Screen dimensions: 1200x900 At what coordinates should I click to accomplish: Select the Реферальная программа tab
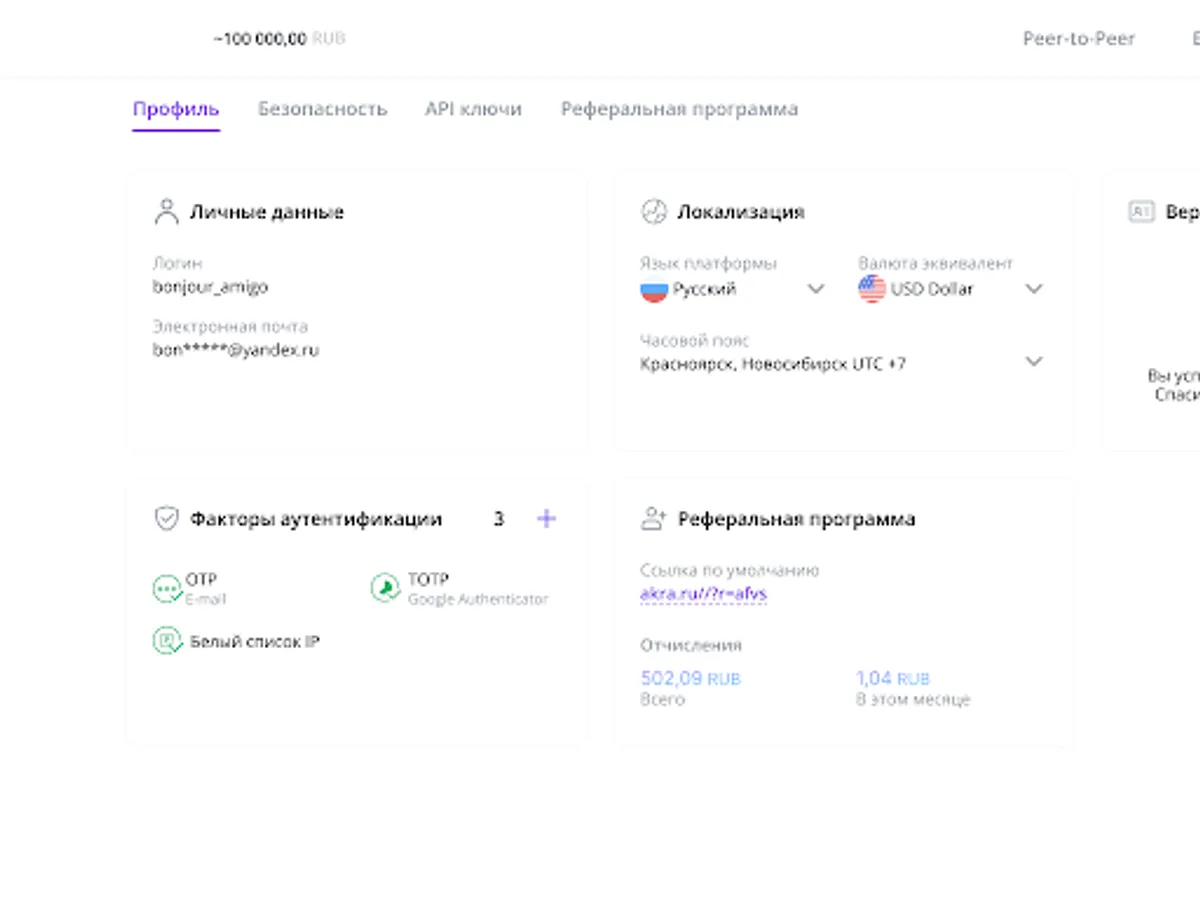(x=679, y=109)
